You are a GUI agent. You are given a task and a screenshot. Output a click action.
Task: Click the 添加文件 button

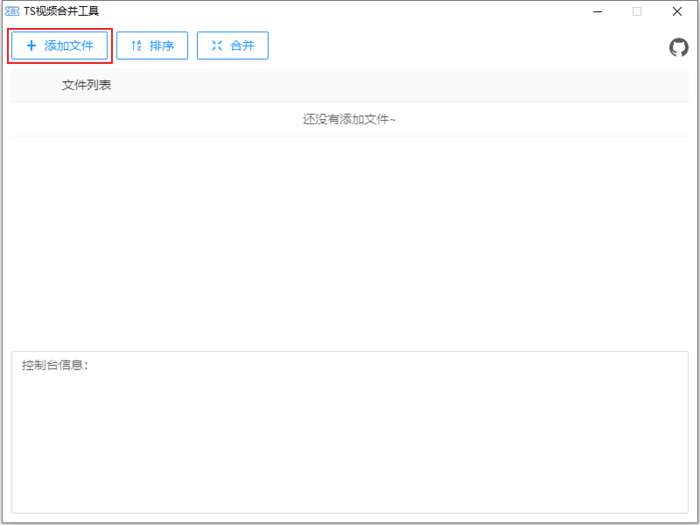[x=59, y=46]
